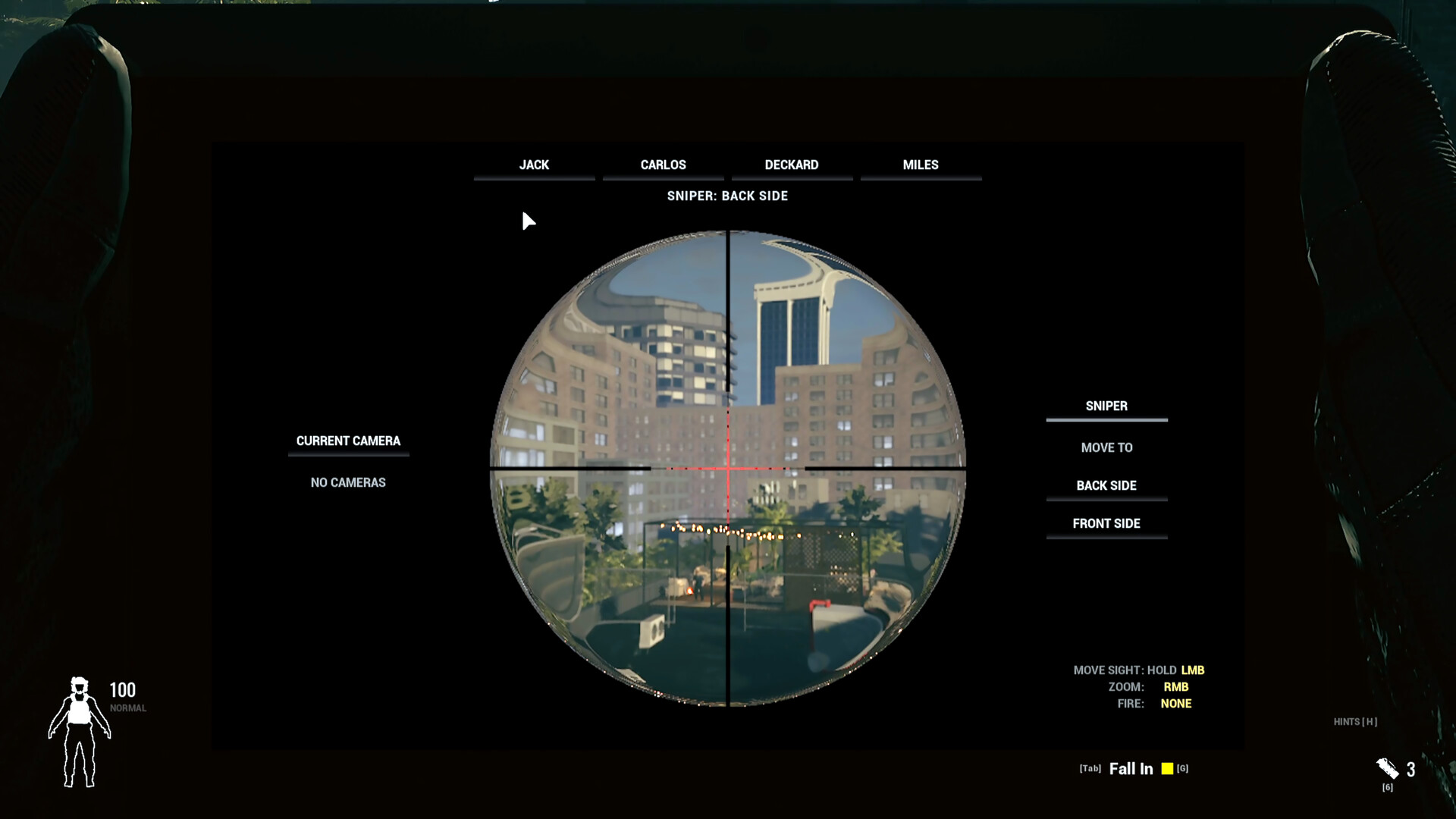Open Deckard's tablet view

[x=791, y=165]
